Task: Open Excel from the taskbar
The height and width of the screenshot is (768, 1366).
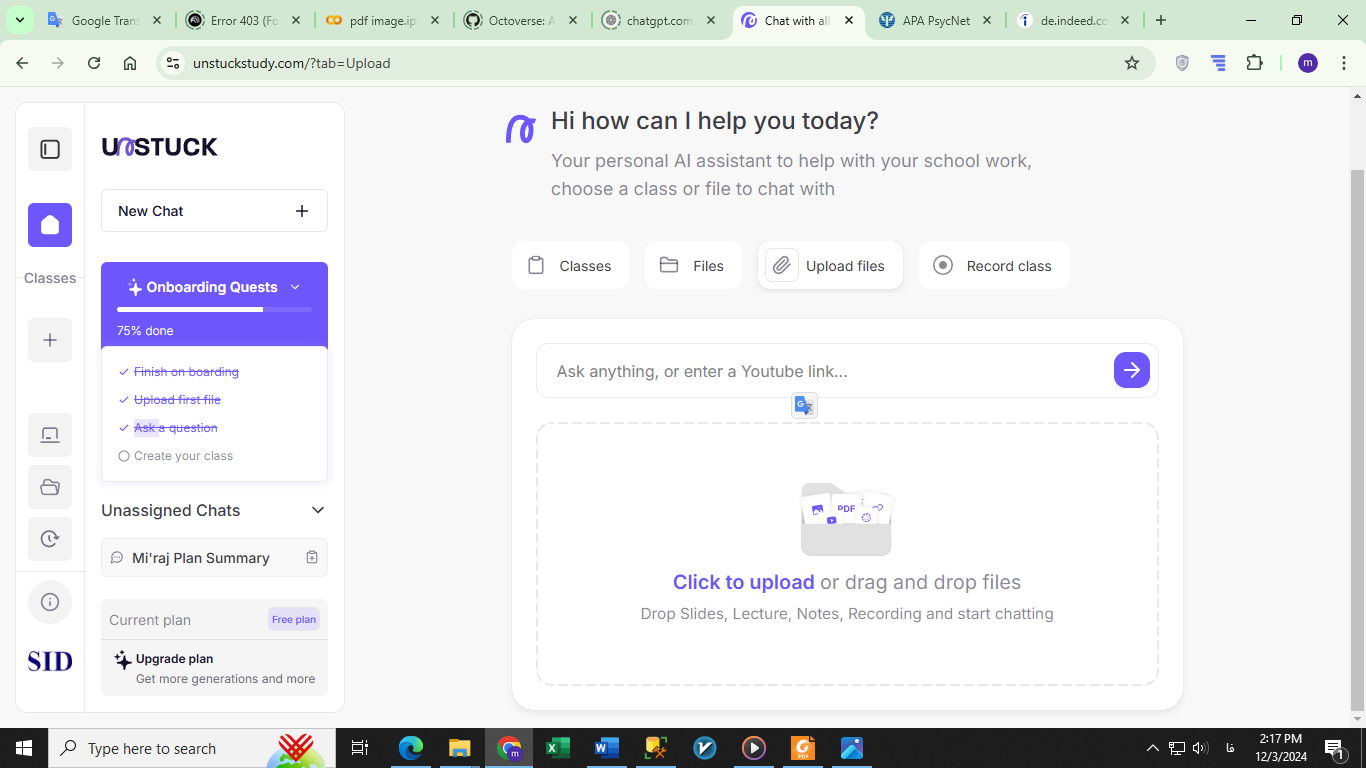Action: pos(557,748)
